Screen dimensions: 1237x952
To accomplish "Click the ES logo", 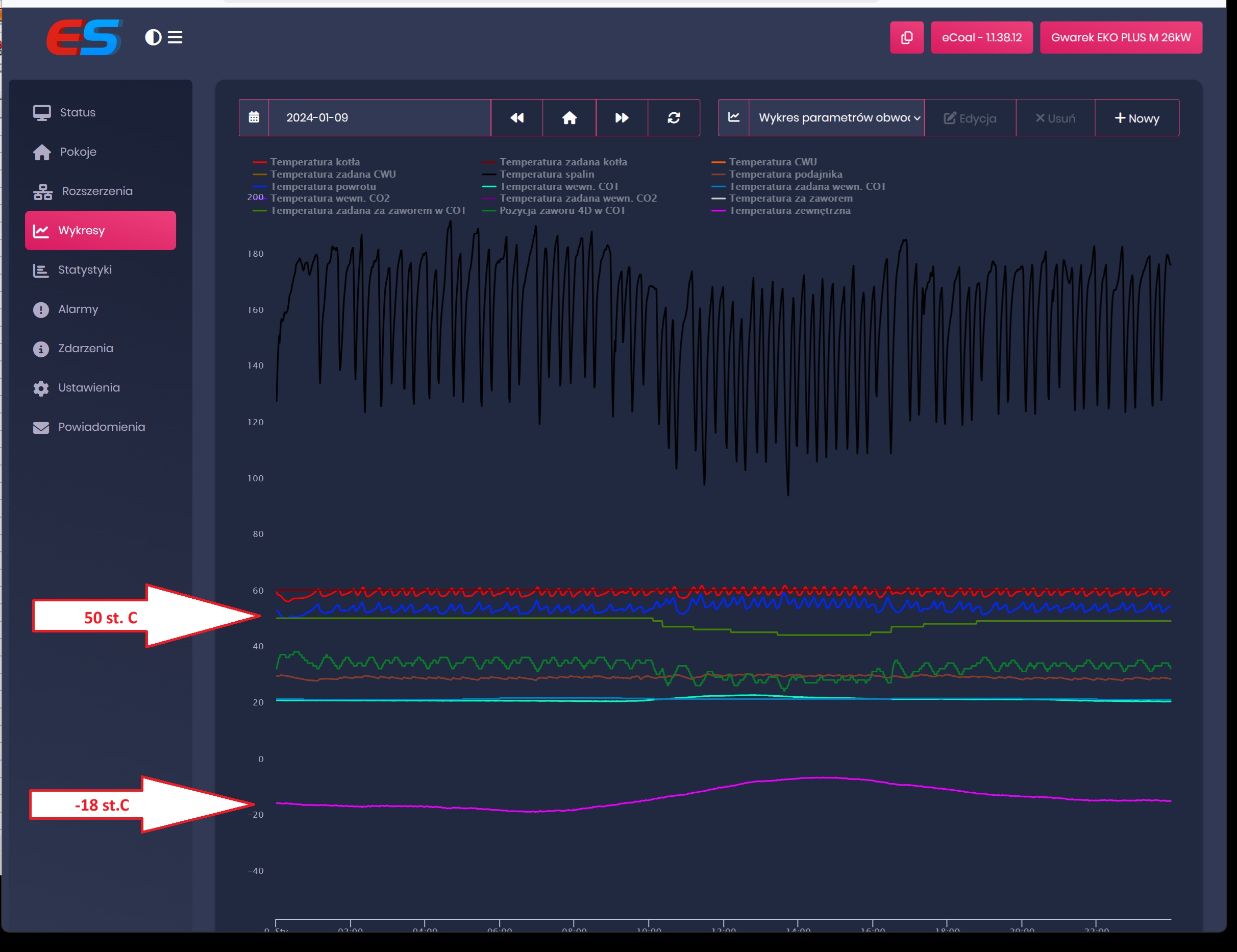I will pos(84,37).
